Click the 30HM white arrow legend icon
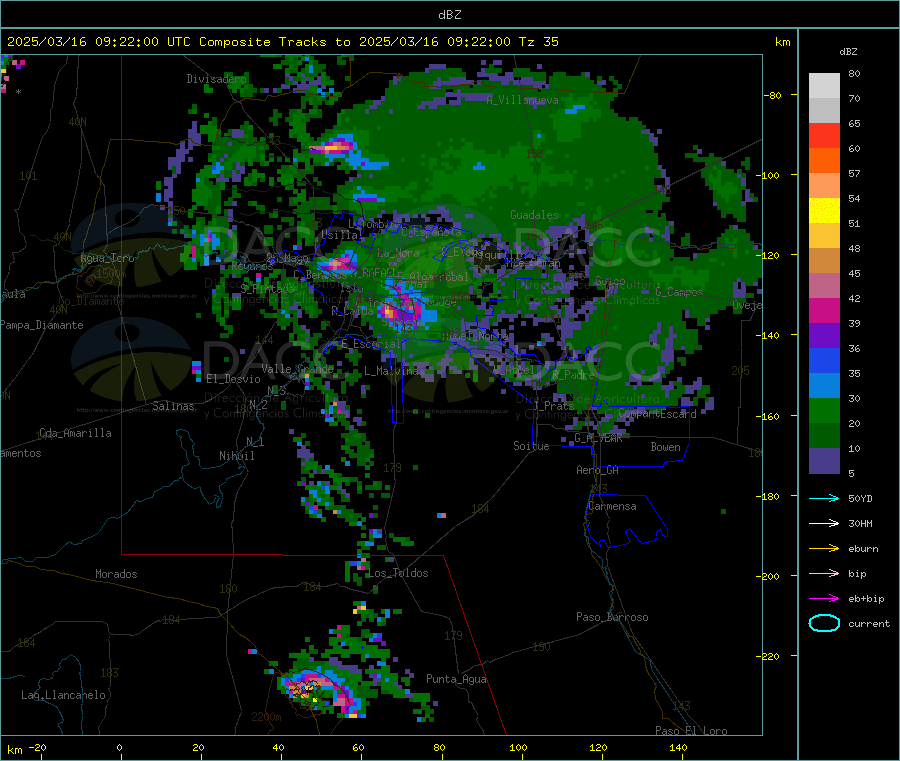Viewport: 900px width, 761px height. 824,523
